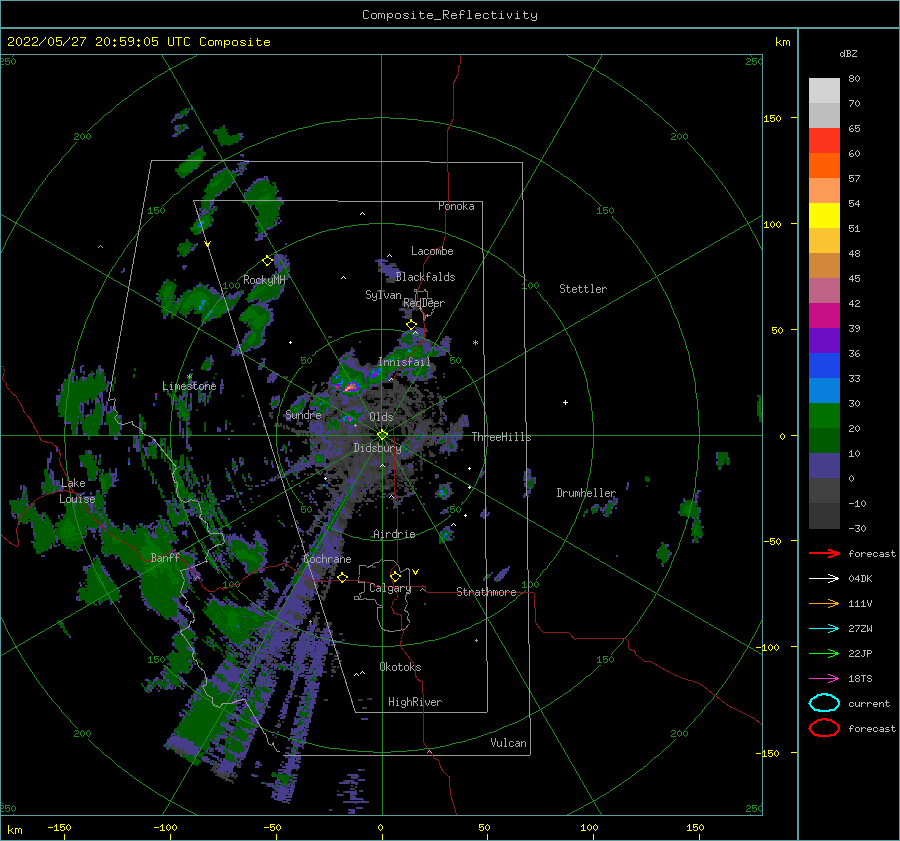
Task: Click yellow diamond inside Calgary city outline
Action: point(395,576)
